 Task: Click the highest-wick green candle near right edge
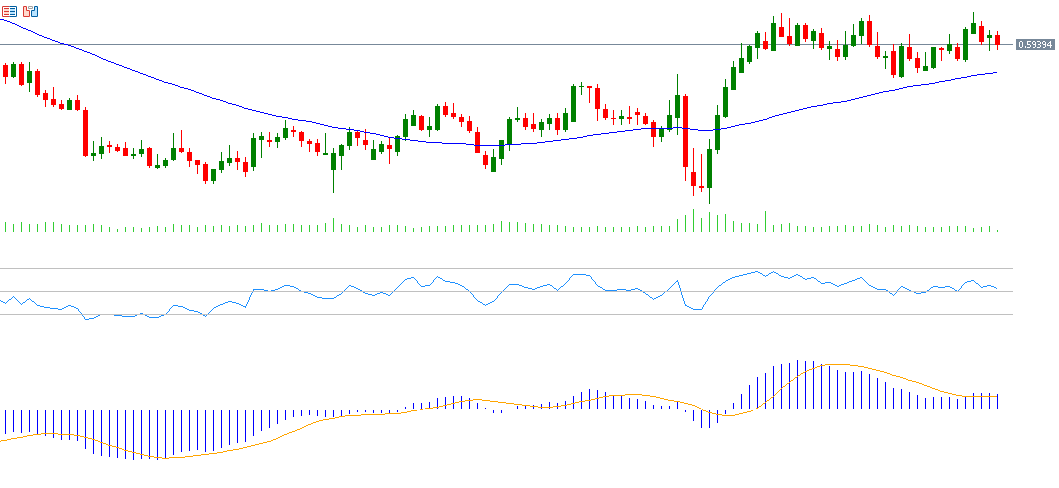tap(973, 27)
